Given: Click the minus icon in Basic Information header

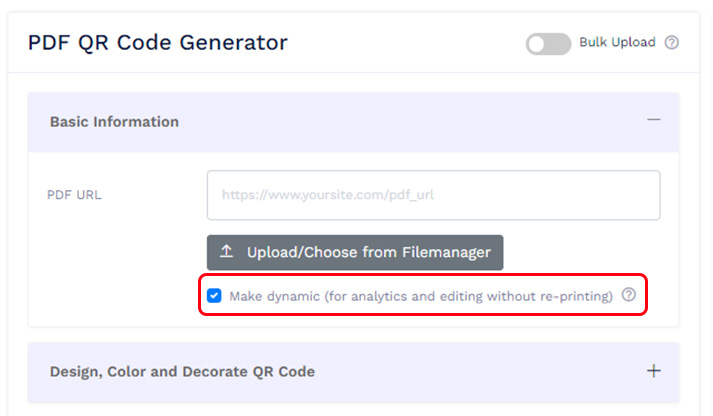Looking at the screenshot, I should (653, 120).
